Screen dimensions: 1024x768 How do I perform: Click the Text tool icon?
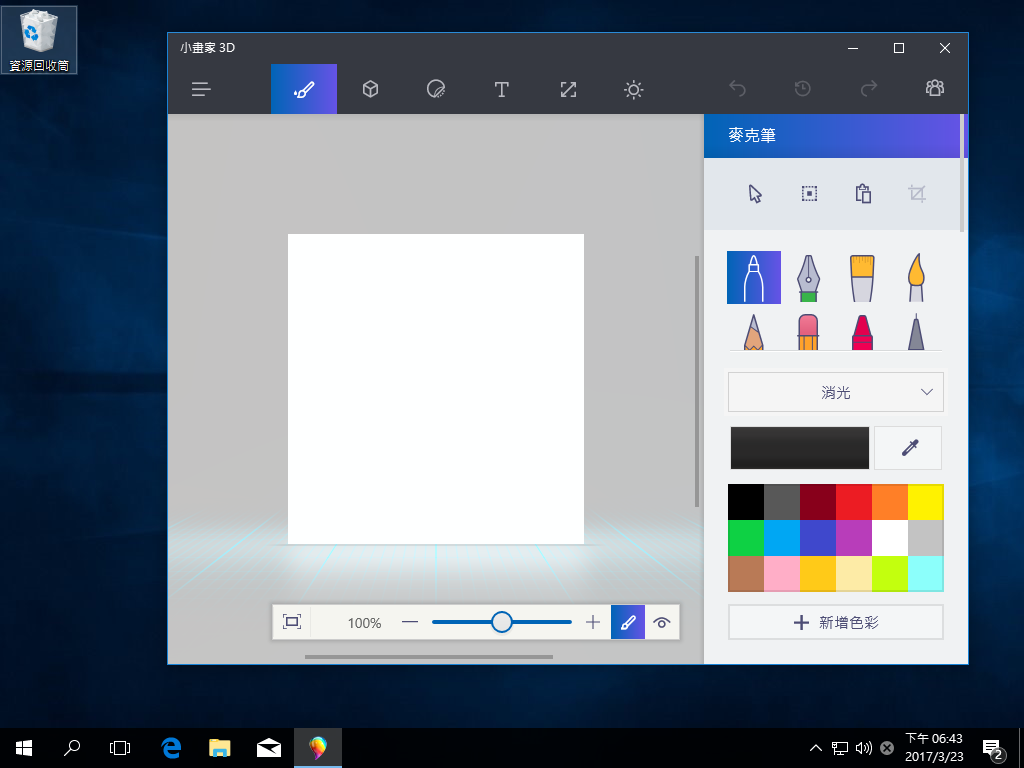pyautogui.click(x=502, y=89)
